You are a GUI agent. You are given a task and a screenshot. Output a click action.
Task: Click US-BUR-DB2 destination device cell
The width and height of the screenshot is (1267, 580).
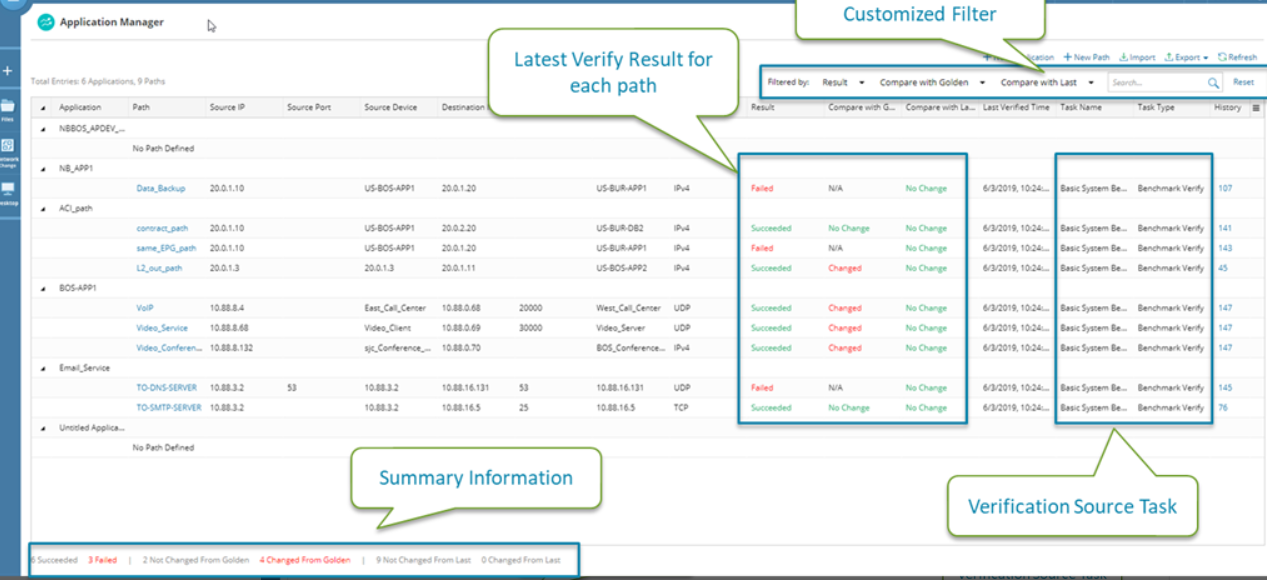point(620,228)
